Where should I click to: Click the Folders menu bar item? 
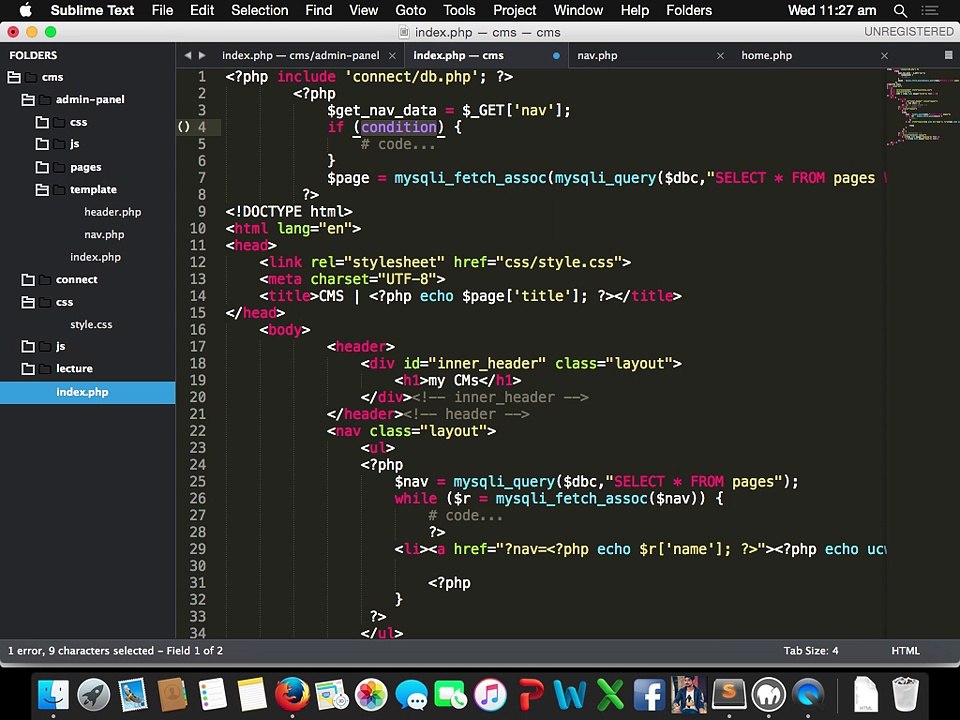pos(689,10)
